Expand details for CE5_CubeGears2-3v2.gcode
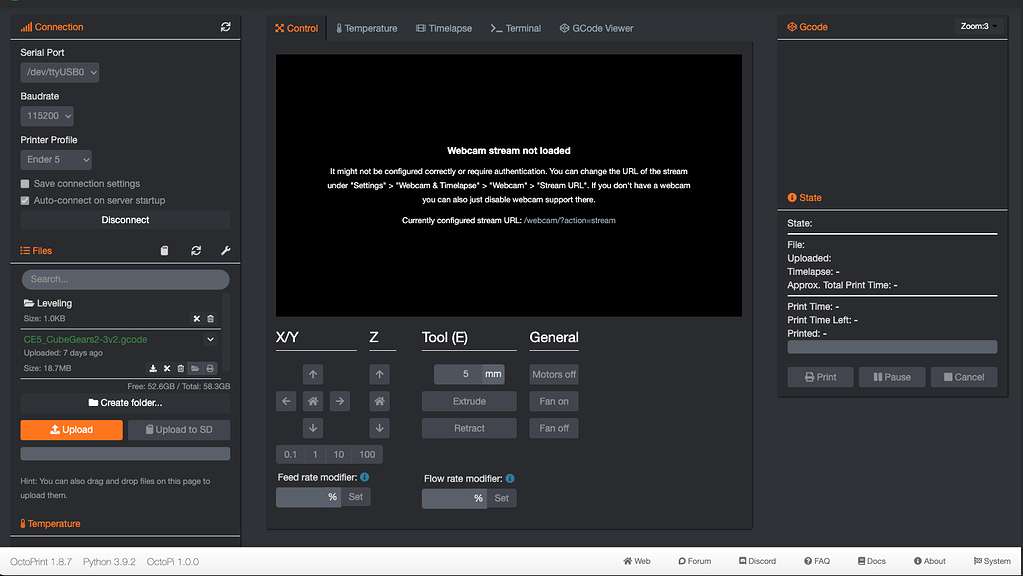Screen dimensions: 1023x576 click(211, 339)
